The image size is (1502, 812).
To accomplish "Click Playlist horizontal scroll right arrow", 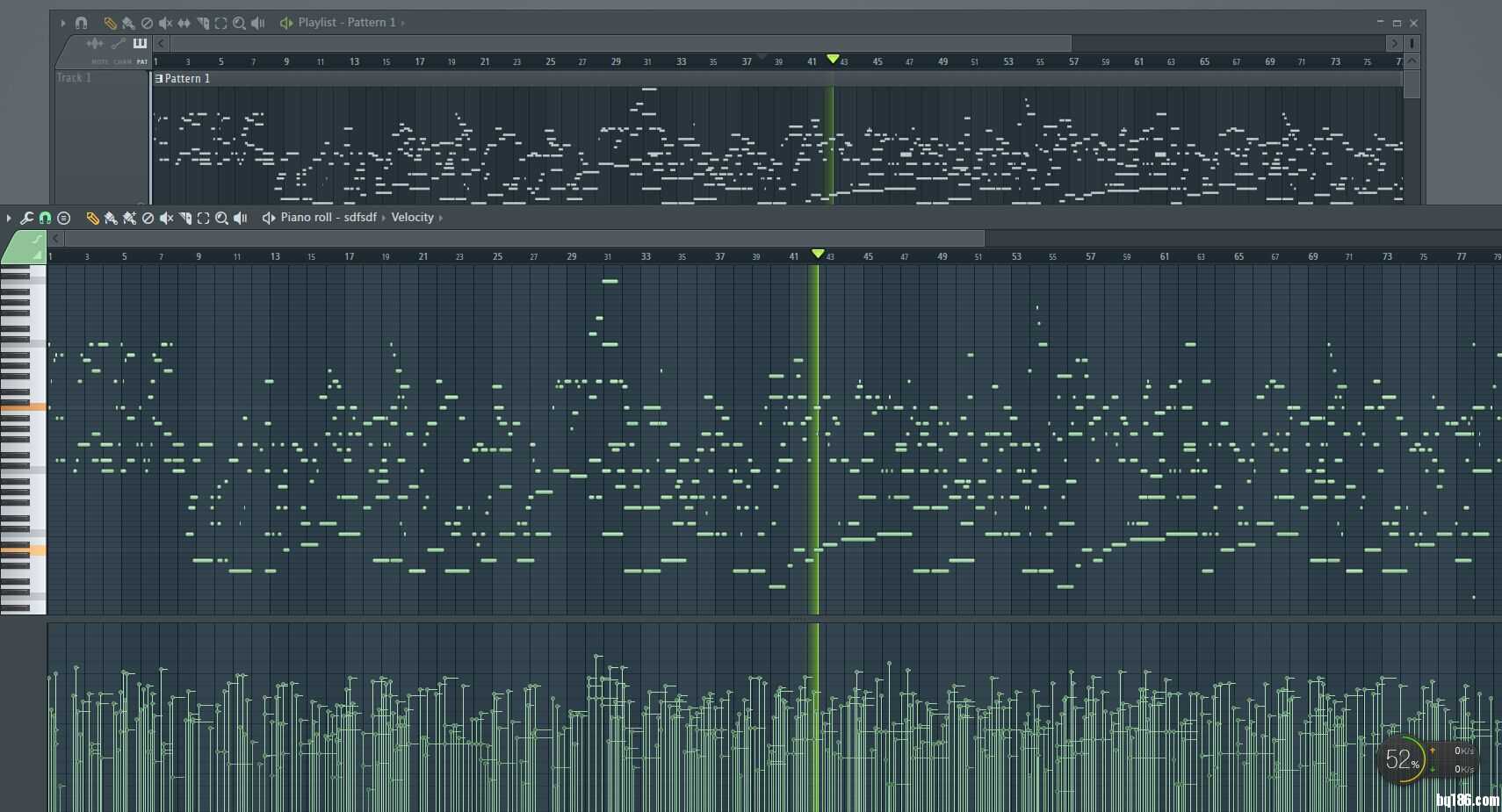I will 1394,43.
